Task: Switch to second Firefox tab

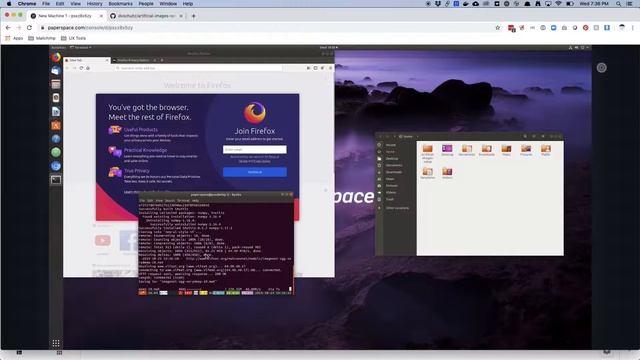Action: [x=134, y=60]
